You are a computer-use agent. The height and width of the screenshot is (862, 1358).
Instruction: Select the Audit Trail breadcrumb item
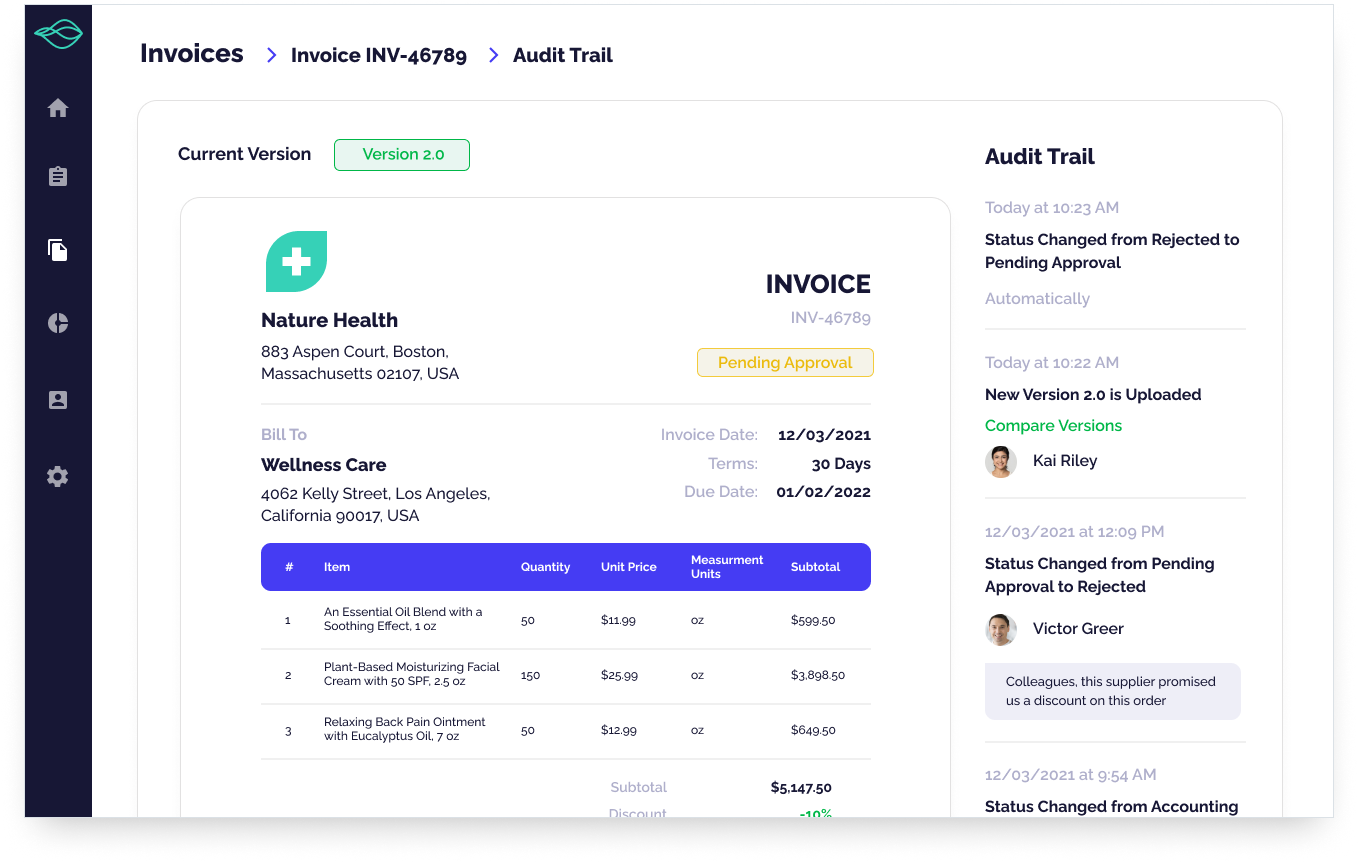[562, 56]
